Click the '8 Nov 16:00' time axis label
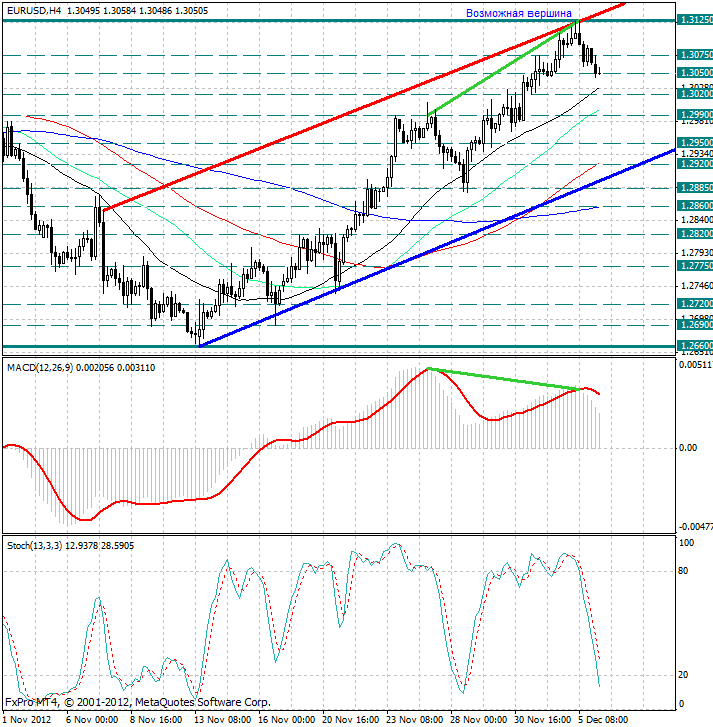713x727 pixels. click(156, 720)
